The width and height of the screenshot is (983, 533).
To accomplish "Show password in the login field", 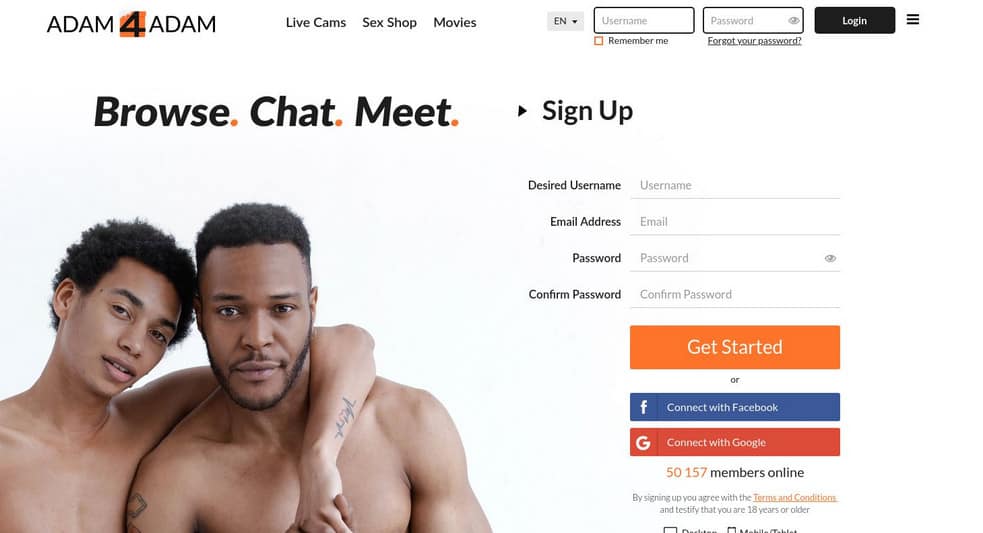I will pyautogui.click(x=793, y=21).
